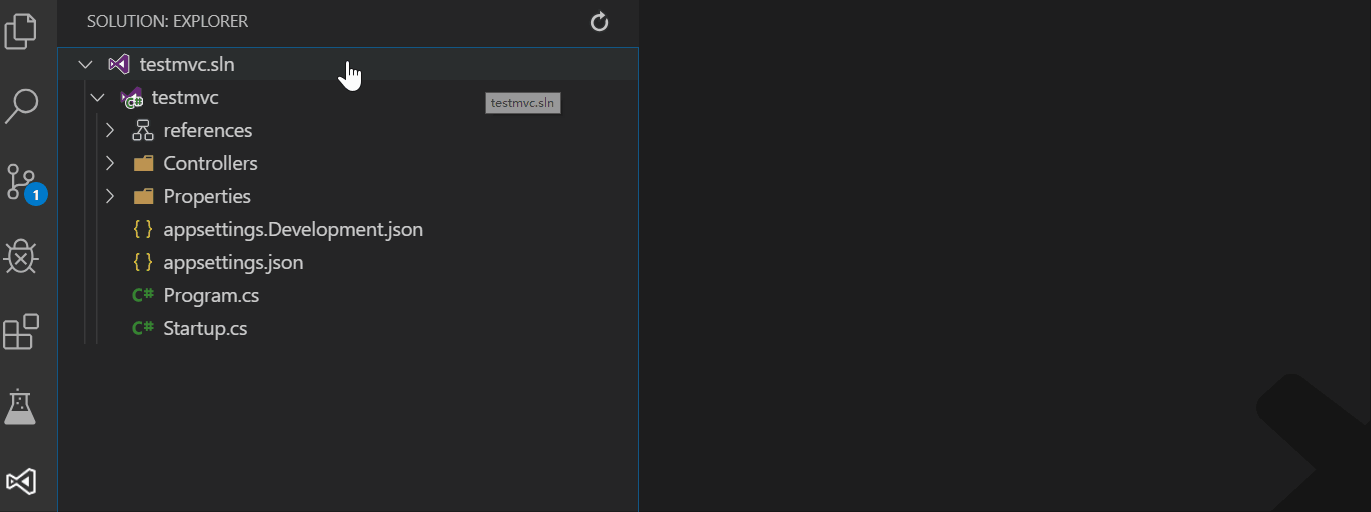Open the appsettings.json file
The width and height of the screenshot is (1371, 512).
(x=233, y=262)
